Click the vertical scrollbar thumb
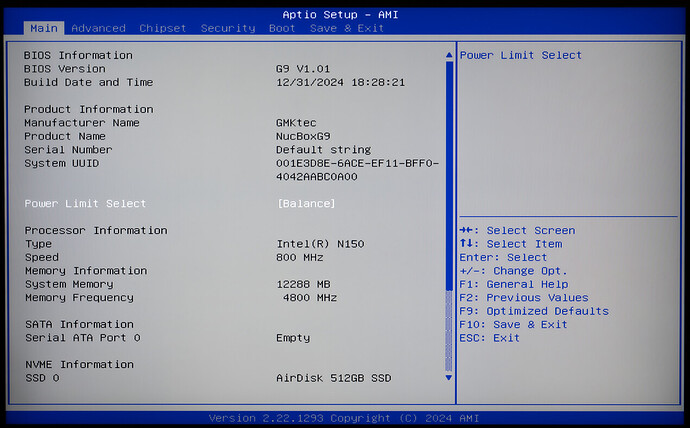Viewport: 690px width, 428px height. coord(449,176)
